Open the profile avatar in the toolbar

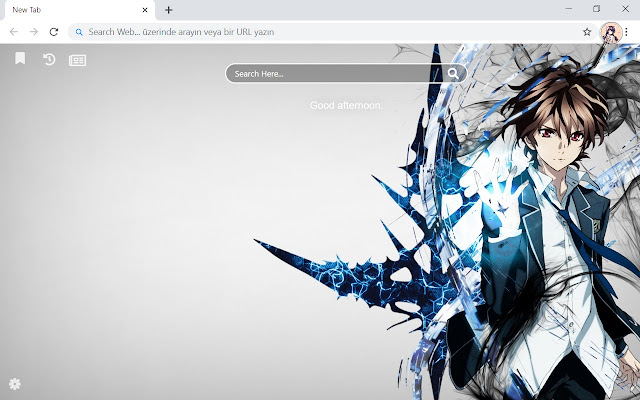(x=611, y=32)
